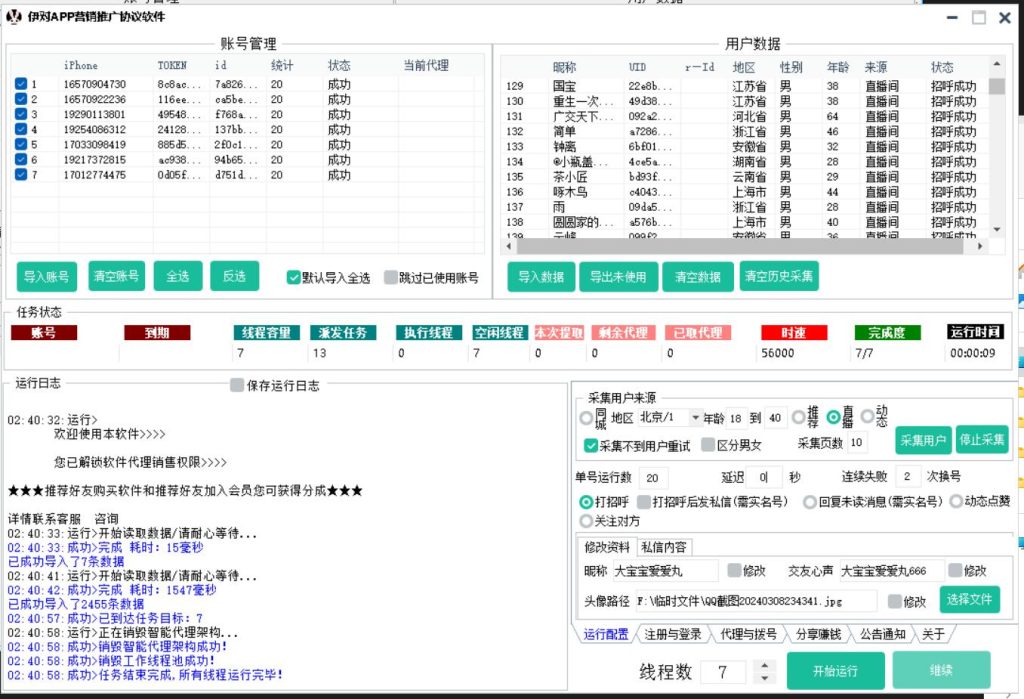
Task: Click 采集用户 to start collecting users
Action: point(921,439)
